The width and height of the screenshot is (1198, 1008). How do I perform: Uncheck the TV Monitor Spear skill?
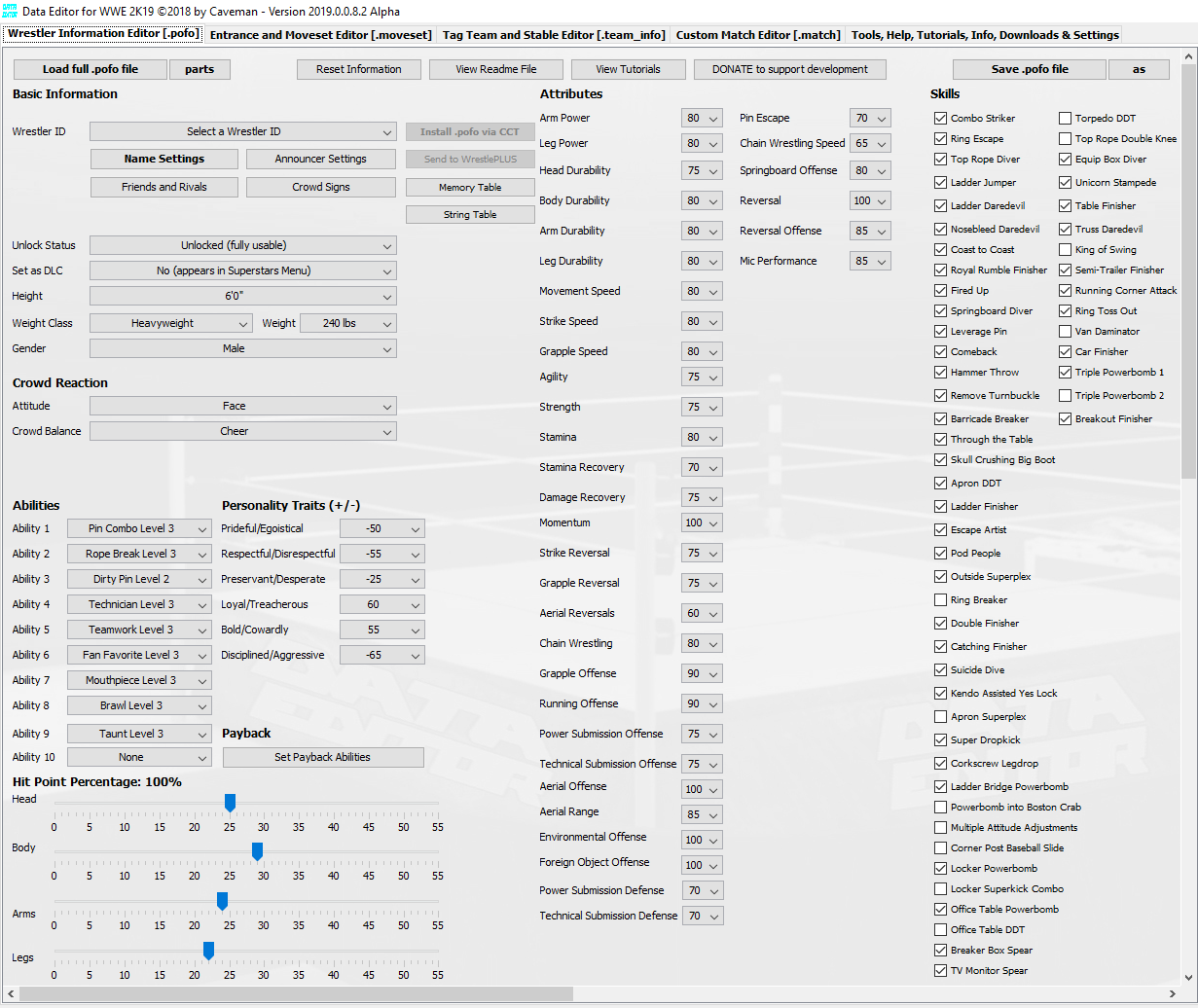coord(940,971)
